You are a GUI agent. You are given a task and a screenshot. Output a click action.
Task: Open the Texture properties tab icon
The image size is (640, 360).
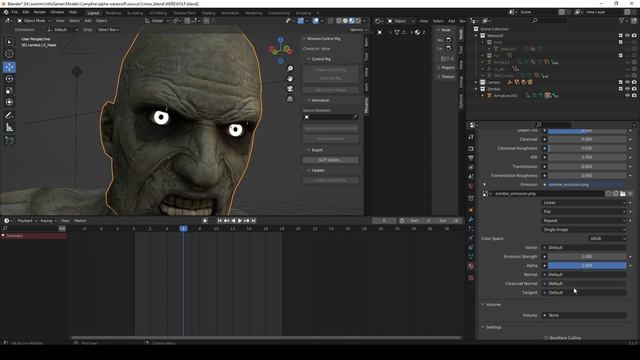coord(471,278)
